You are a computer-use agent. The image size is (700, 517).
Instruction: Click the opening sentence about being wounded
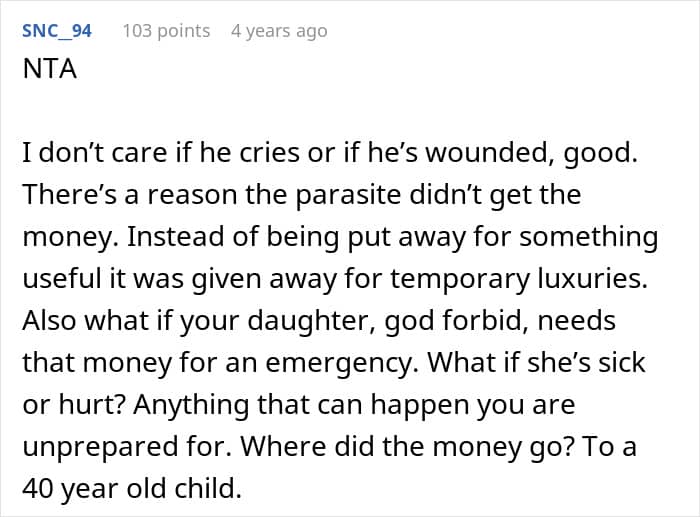[x=330, y=153]
